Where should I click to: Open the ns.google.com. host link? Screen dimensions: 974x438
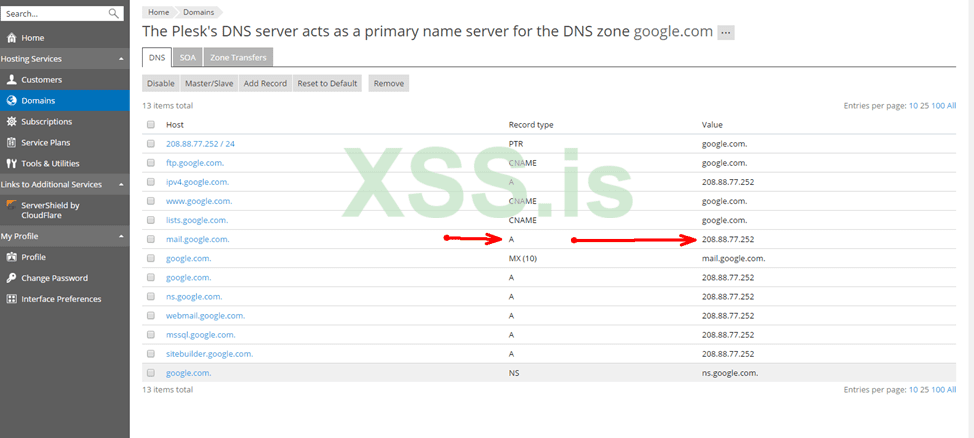point(194,297)
